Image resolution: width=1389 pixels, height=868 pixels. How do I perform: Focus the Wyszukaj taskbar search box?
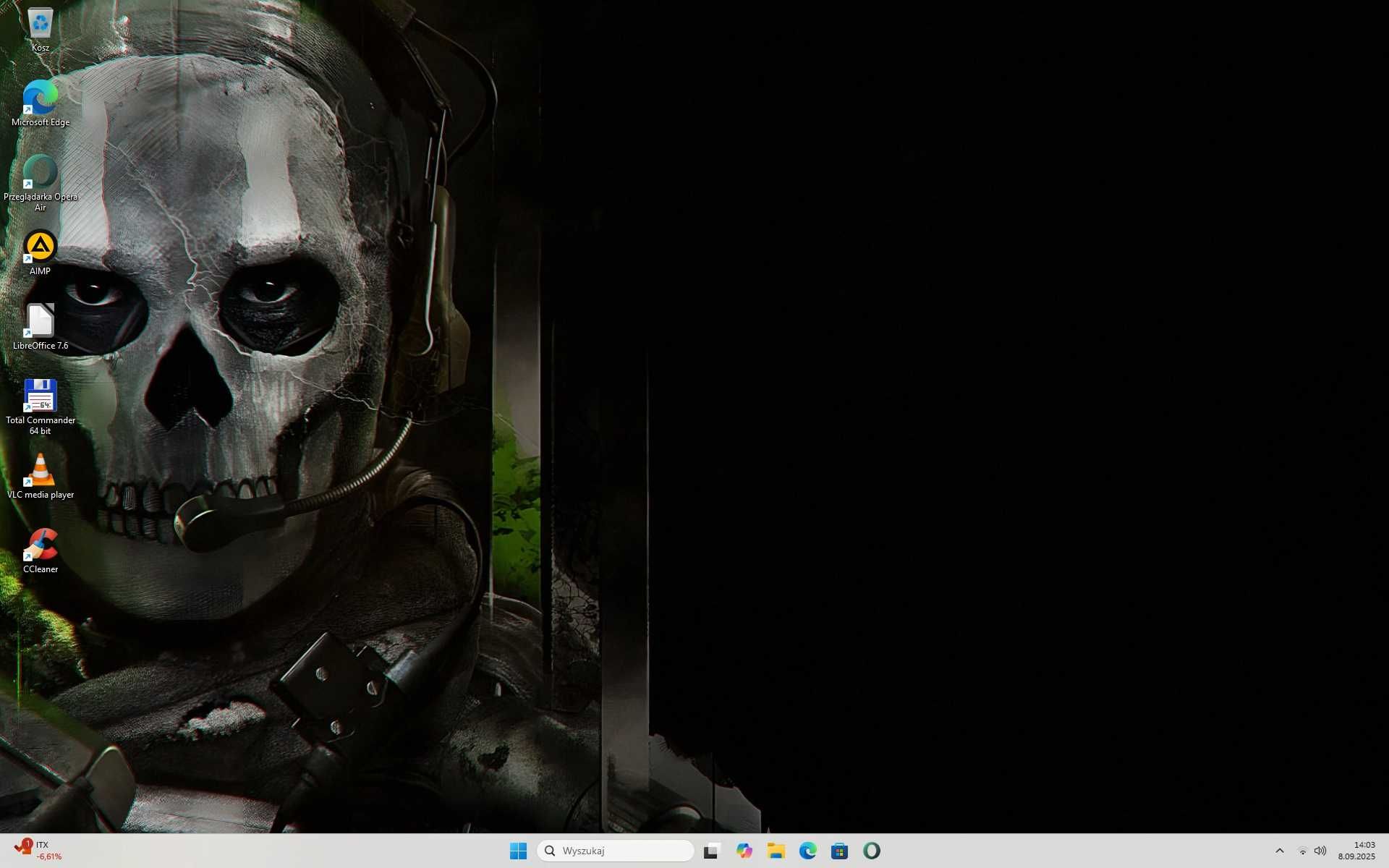pos(616,851)
